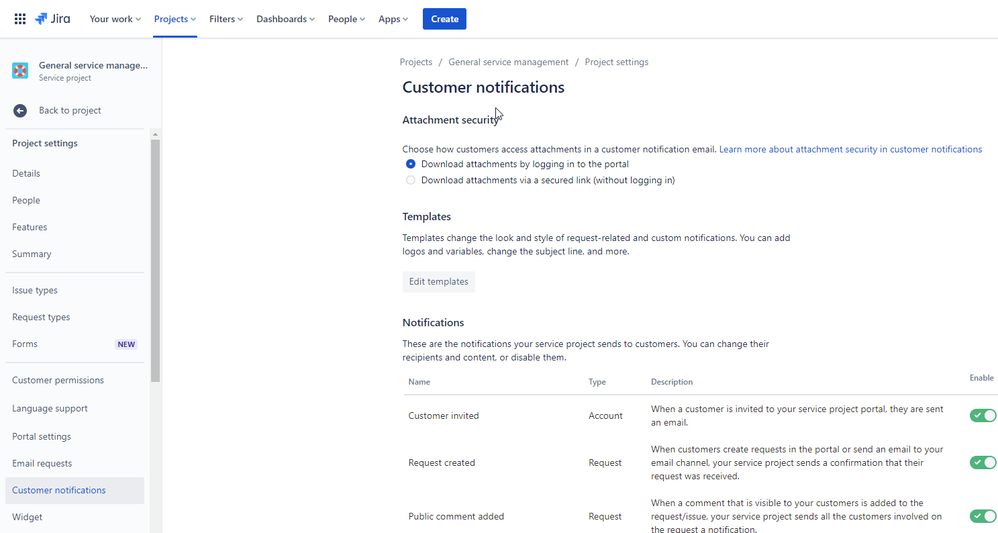Viewport: 998px width, 533px height.
Task: Disable the Customer invited notification toggle
Action: tap(982, 416)
